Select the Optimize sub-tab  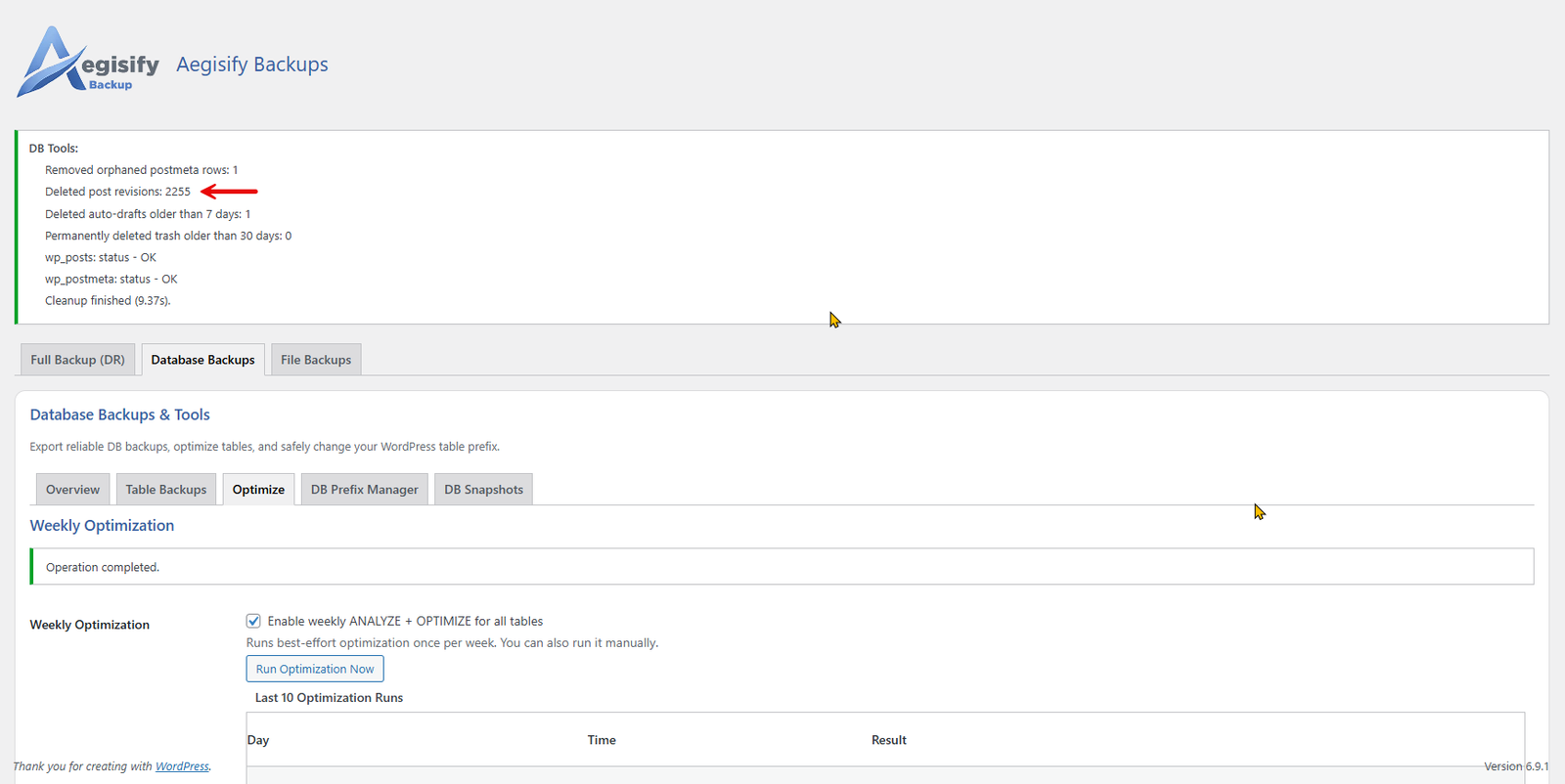coord(258,490)
